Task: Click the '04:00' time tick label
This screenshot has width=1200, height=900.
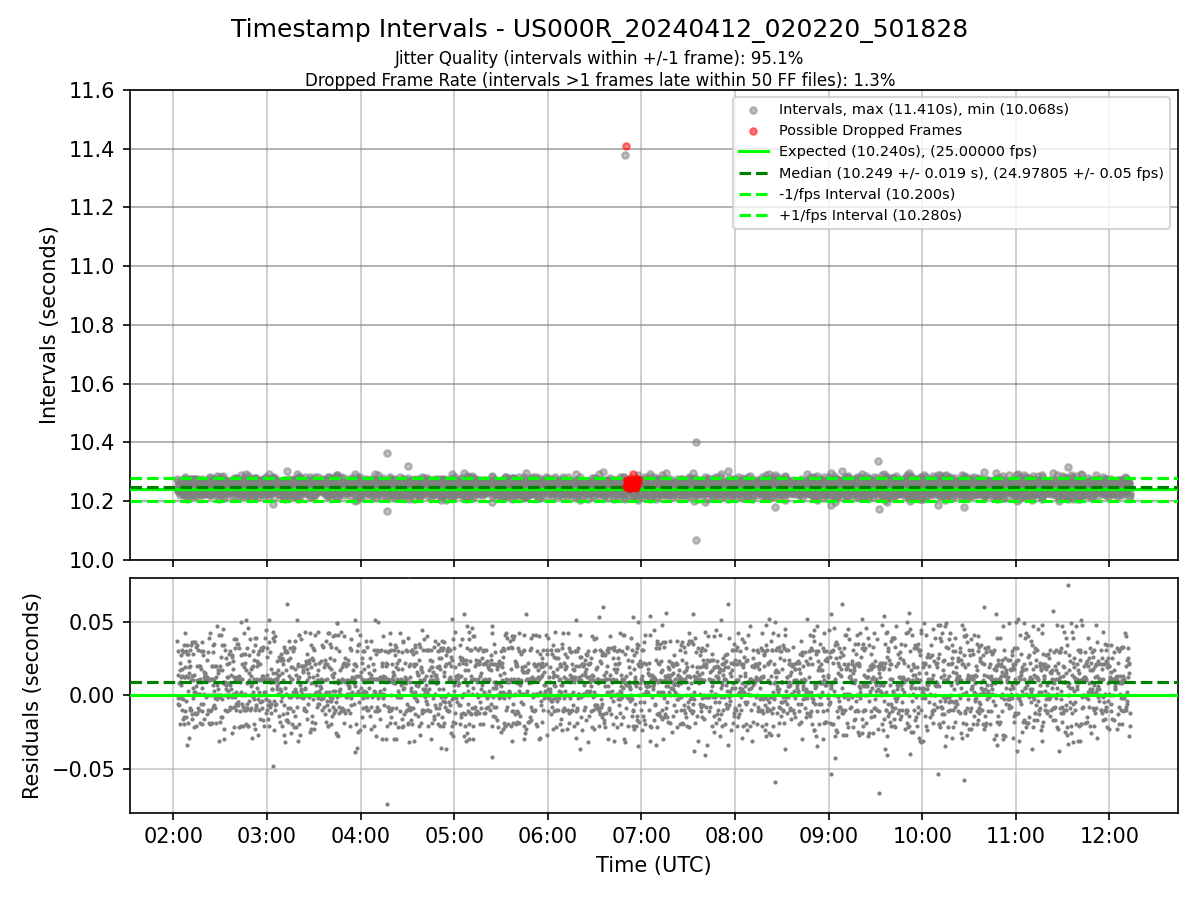Action: point(360,835)
